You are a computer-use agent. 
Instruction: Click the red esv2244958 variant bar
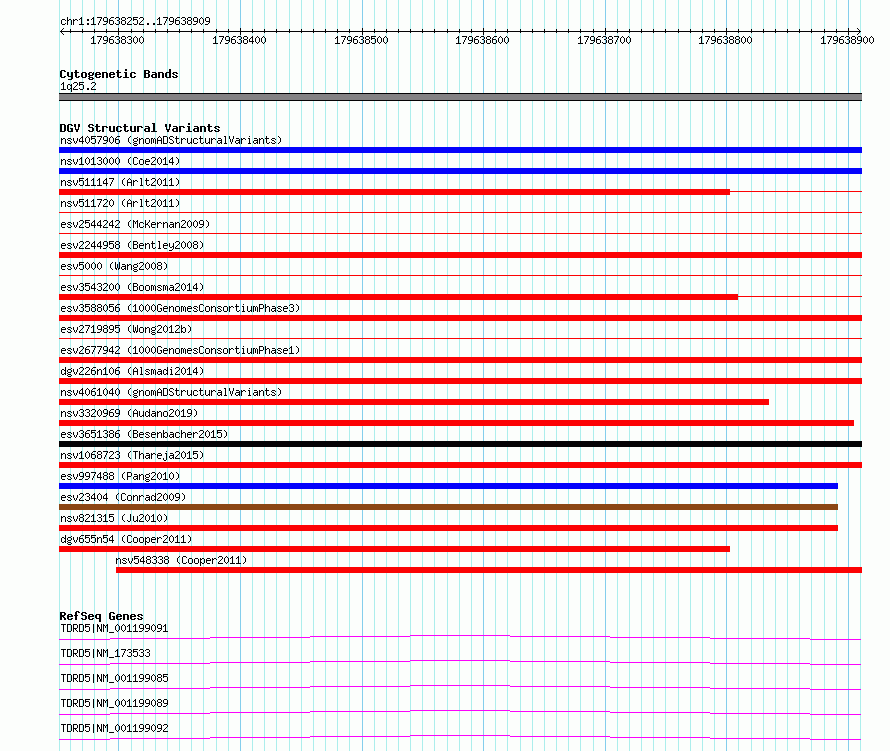460,255
